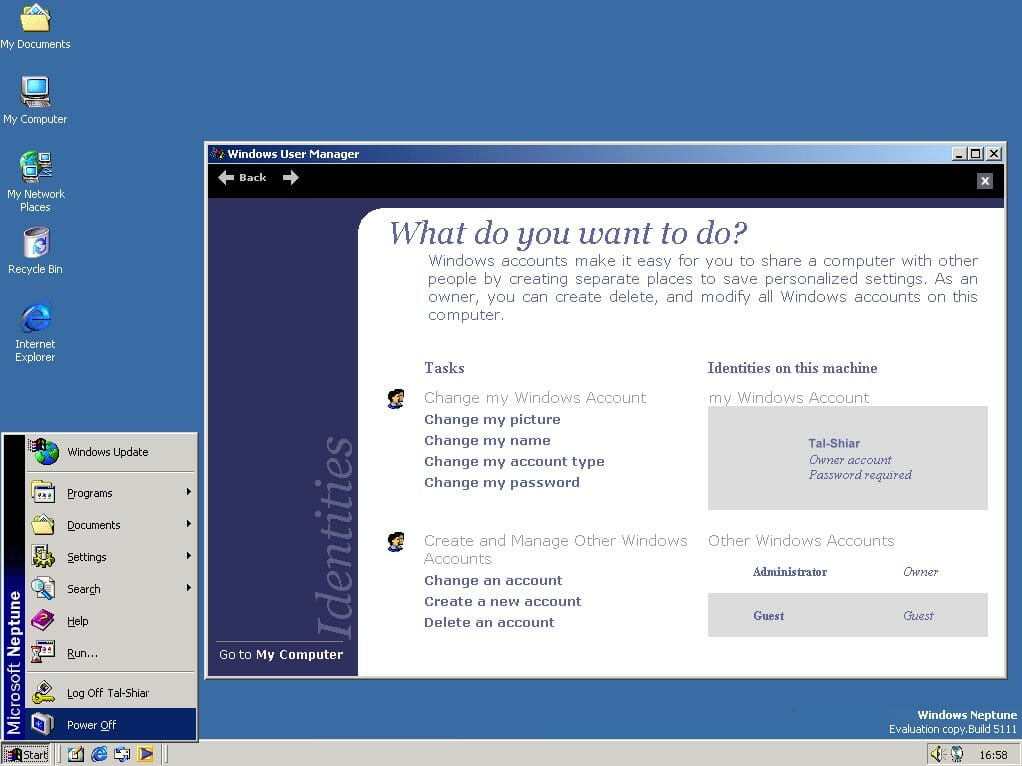The image size is (1022, 766).
Task: Click the Change my password link
Action: 501,482
